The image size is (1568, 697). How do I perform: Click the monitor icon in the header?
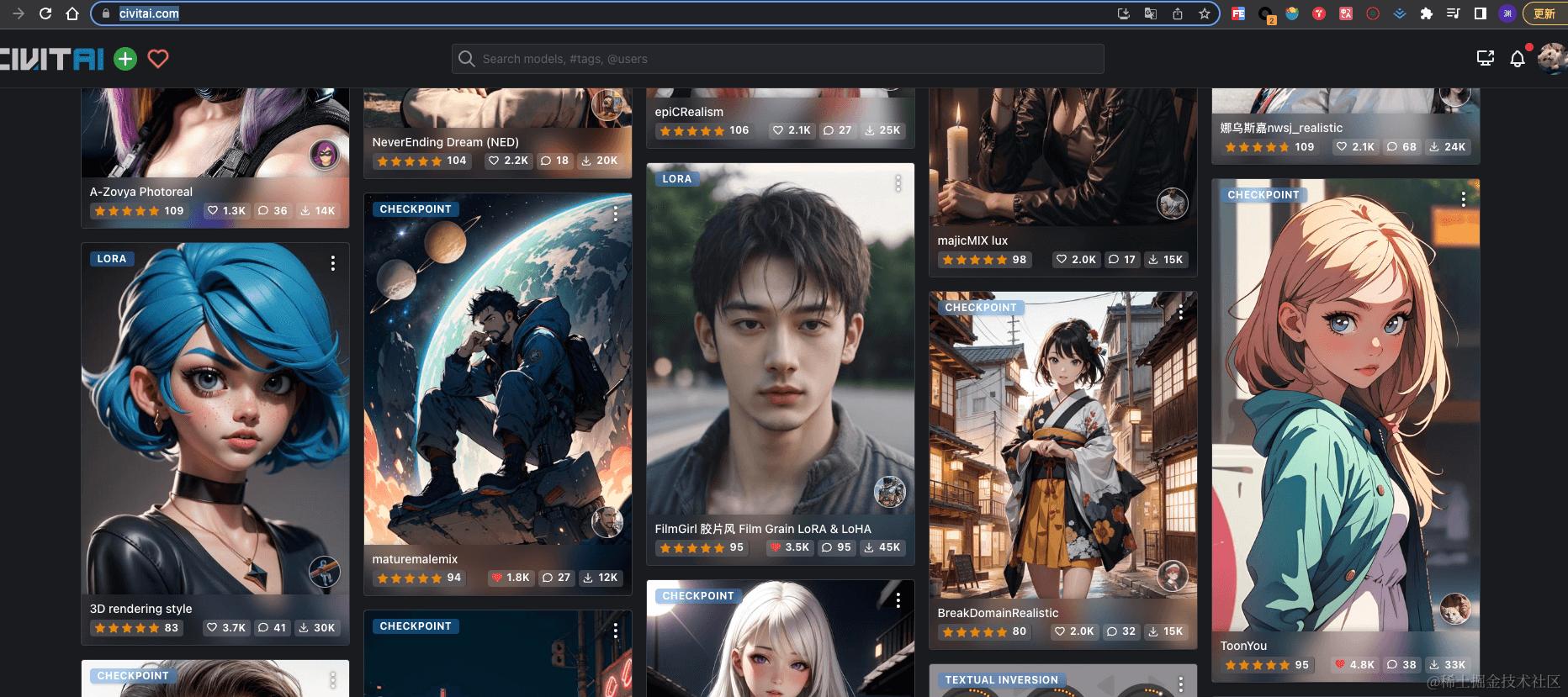pos(1486,58)
